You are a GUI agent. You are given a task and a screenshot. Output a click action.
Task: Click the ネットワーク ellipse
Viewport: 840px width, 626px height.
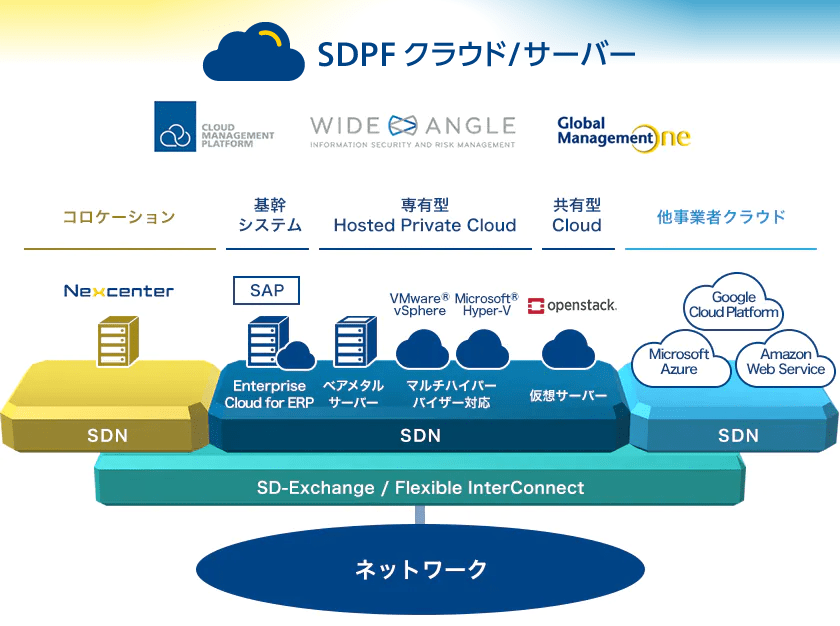tap(420, 569)
